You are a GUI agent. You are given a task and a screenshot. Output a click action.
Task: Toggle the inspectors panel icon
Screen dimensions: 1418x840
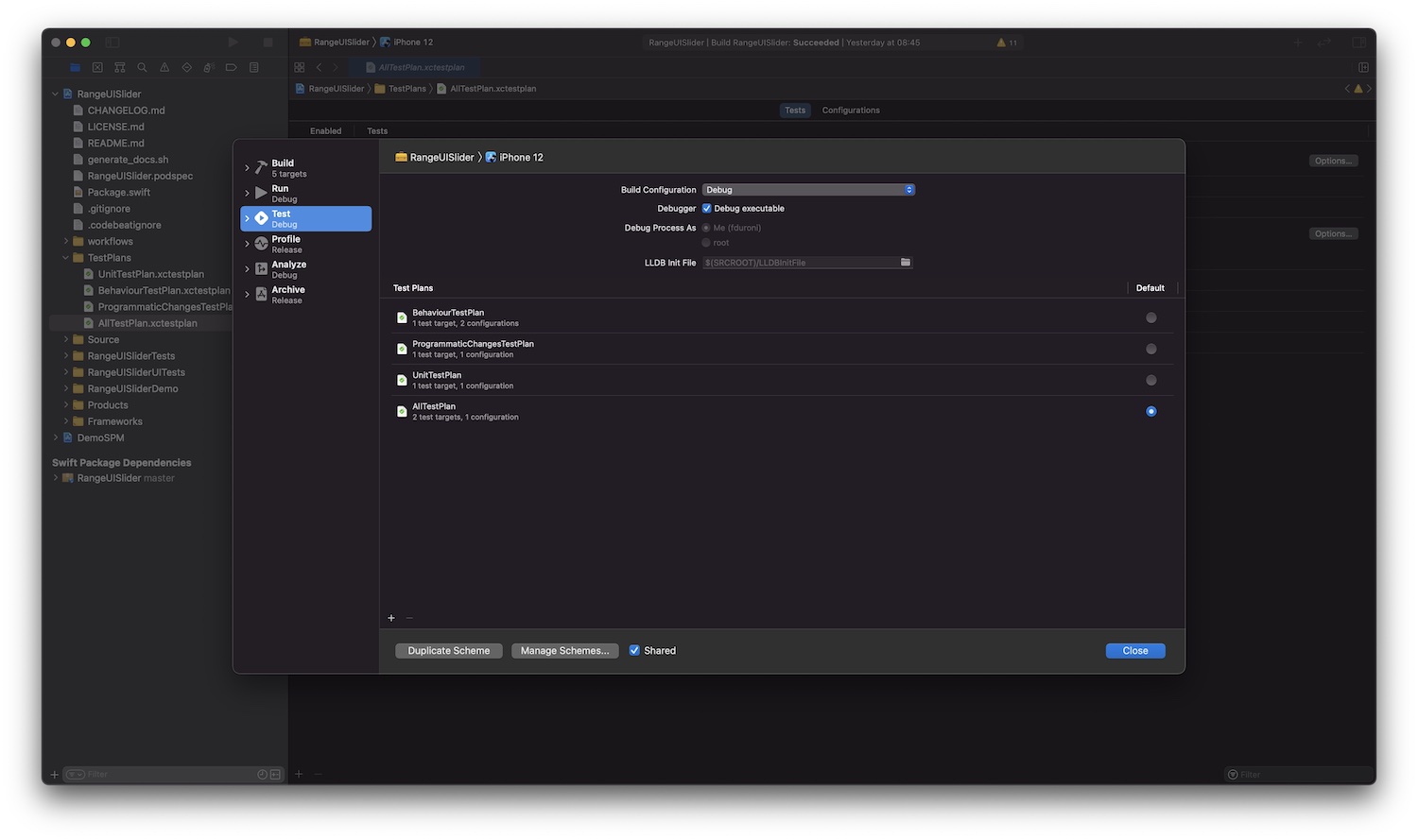click(x=1358, y=43)
